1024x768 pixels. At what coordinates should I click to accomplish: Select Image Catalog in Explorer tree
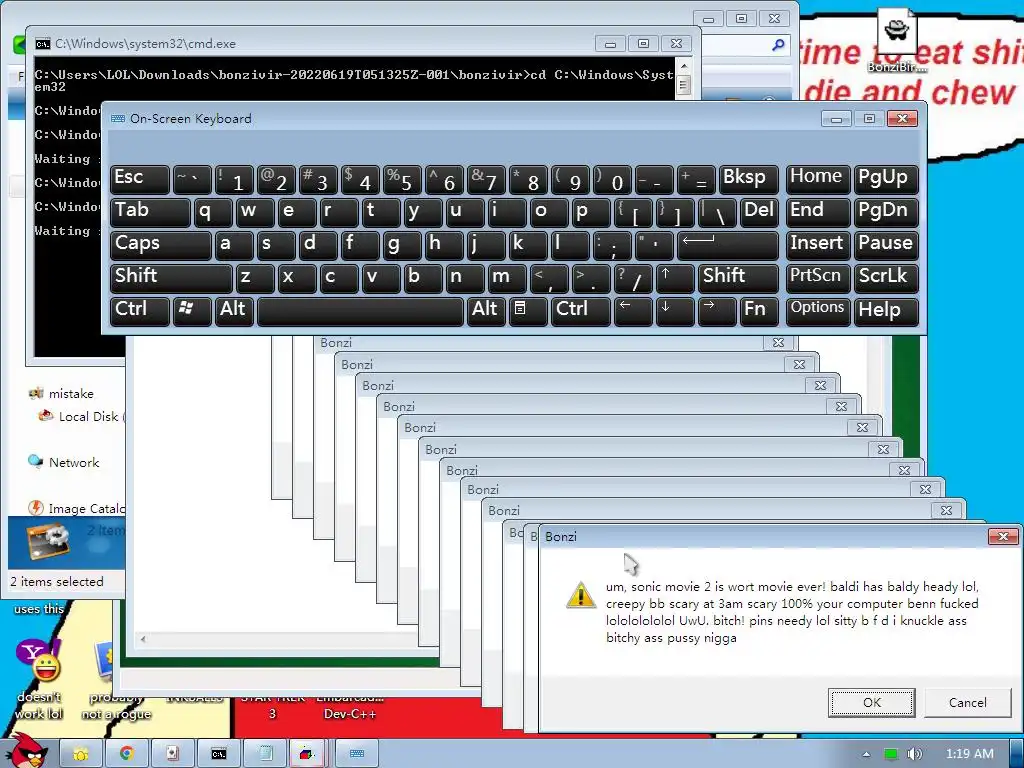pos(76,508)
